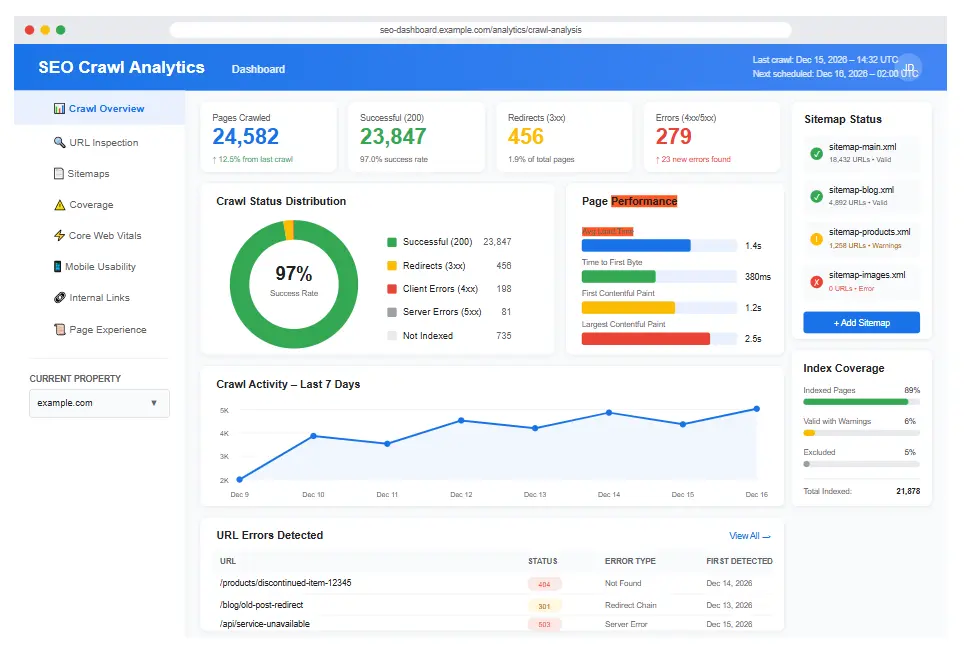
Task: Open URL Inspection from the sidebar
Action: tap(100, 142)
